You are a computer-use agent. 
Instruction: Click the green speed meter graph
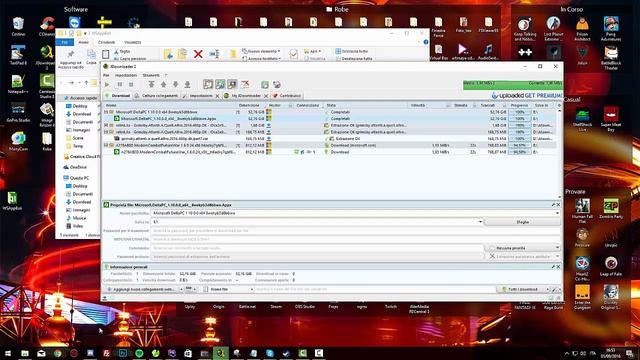(x=513, y=84)
